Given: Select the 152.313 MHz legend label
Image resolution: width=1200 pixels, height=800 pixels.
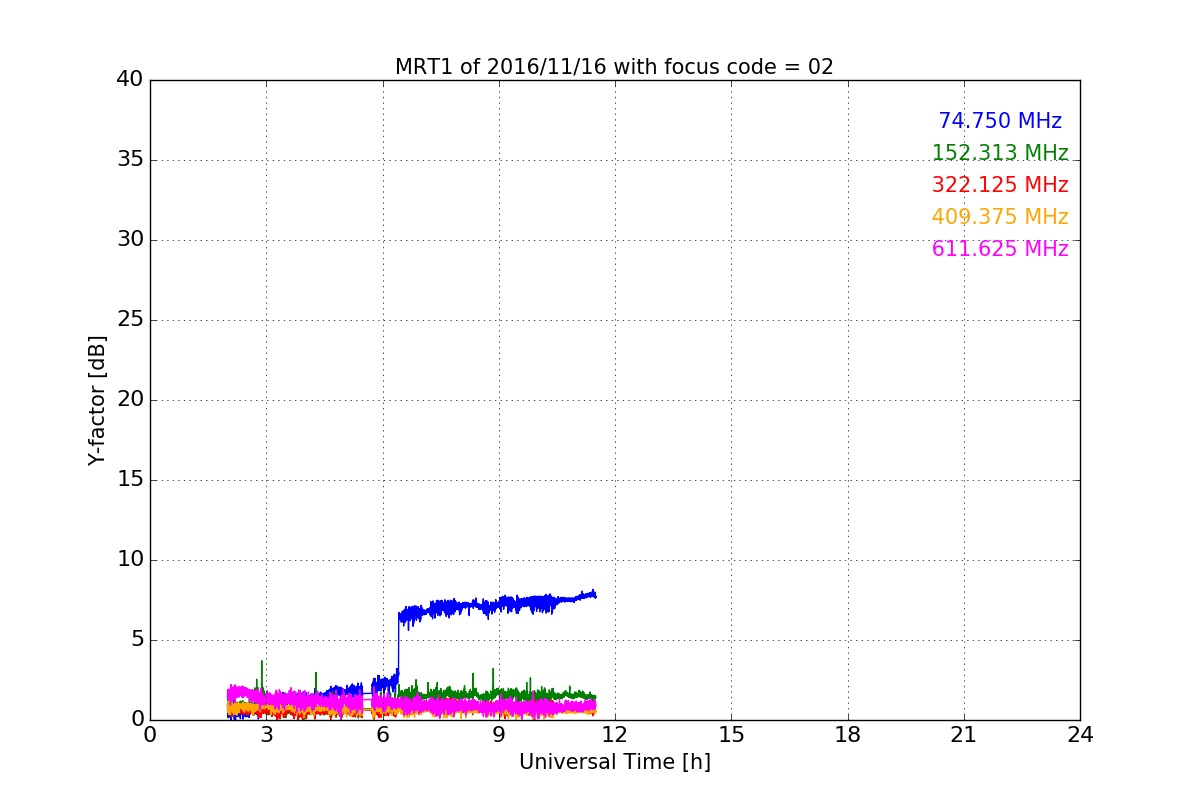Looking at the screenshot, I should click(1000, 153).
